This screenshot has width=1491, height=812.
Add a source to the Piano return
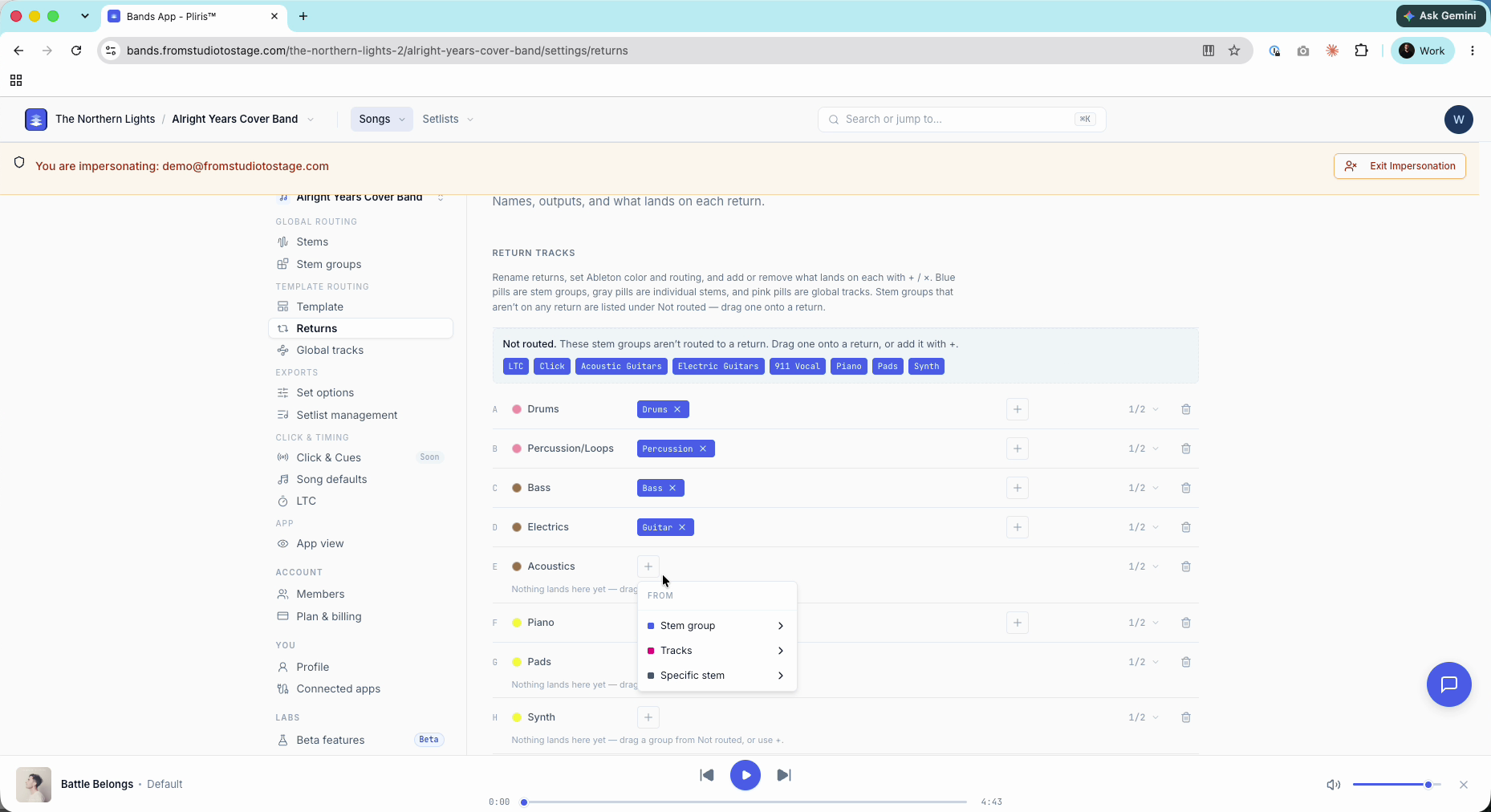(1018, 623)
